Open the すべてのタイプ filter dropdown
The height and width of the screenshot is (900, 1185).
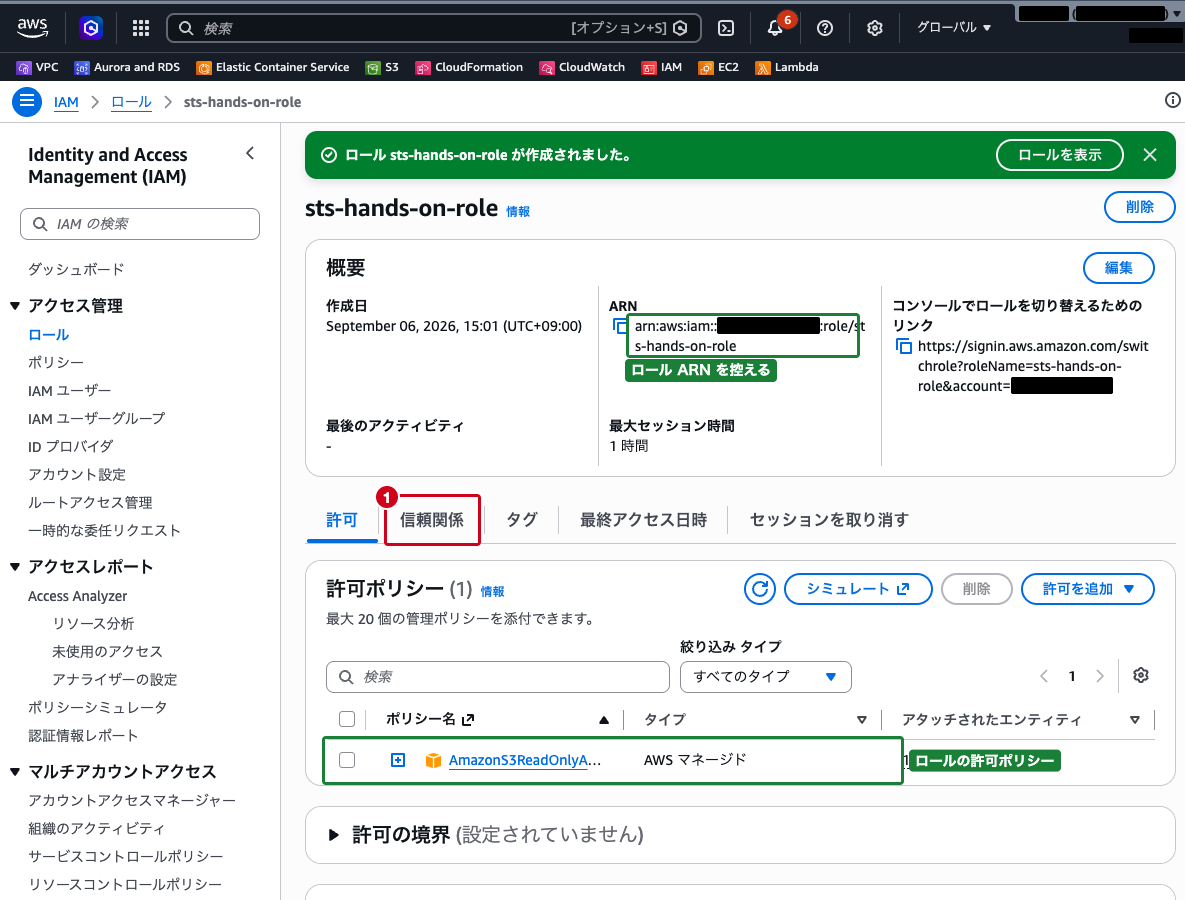click(x=766, y=676)
